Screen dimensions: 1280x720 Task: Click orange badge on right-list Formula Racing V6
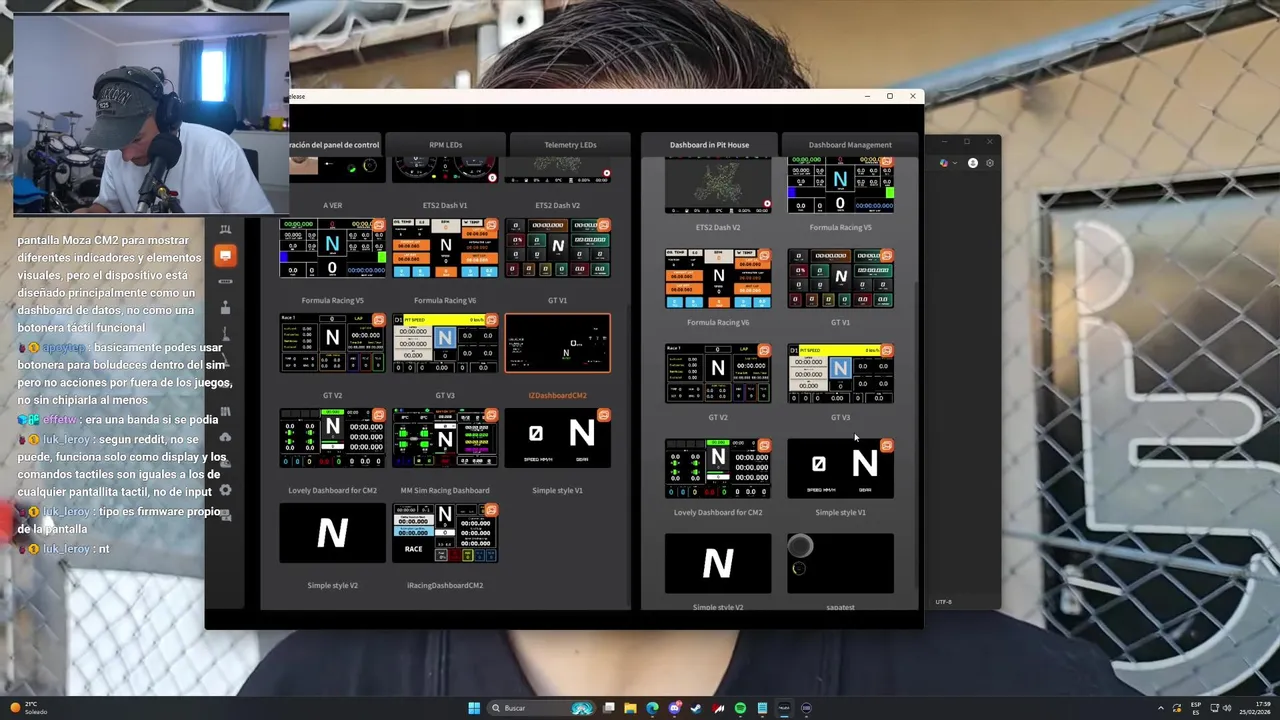pos(764,257)
